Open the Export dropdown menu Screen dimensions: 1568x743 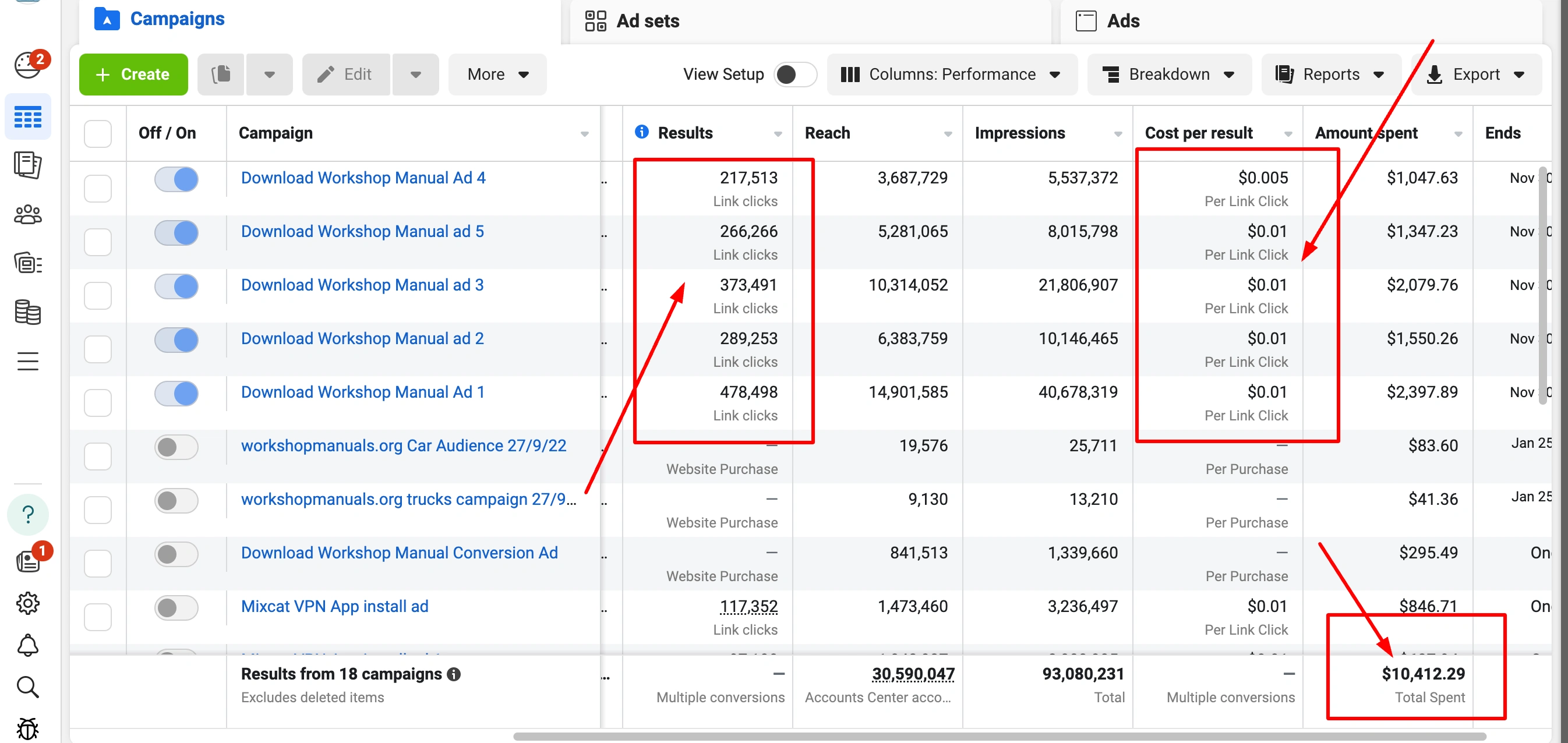click(1476, 74)
